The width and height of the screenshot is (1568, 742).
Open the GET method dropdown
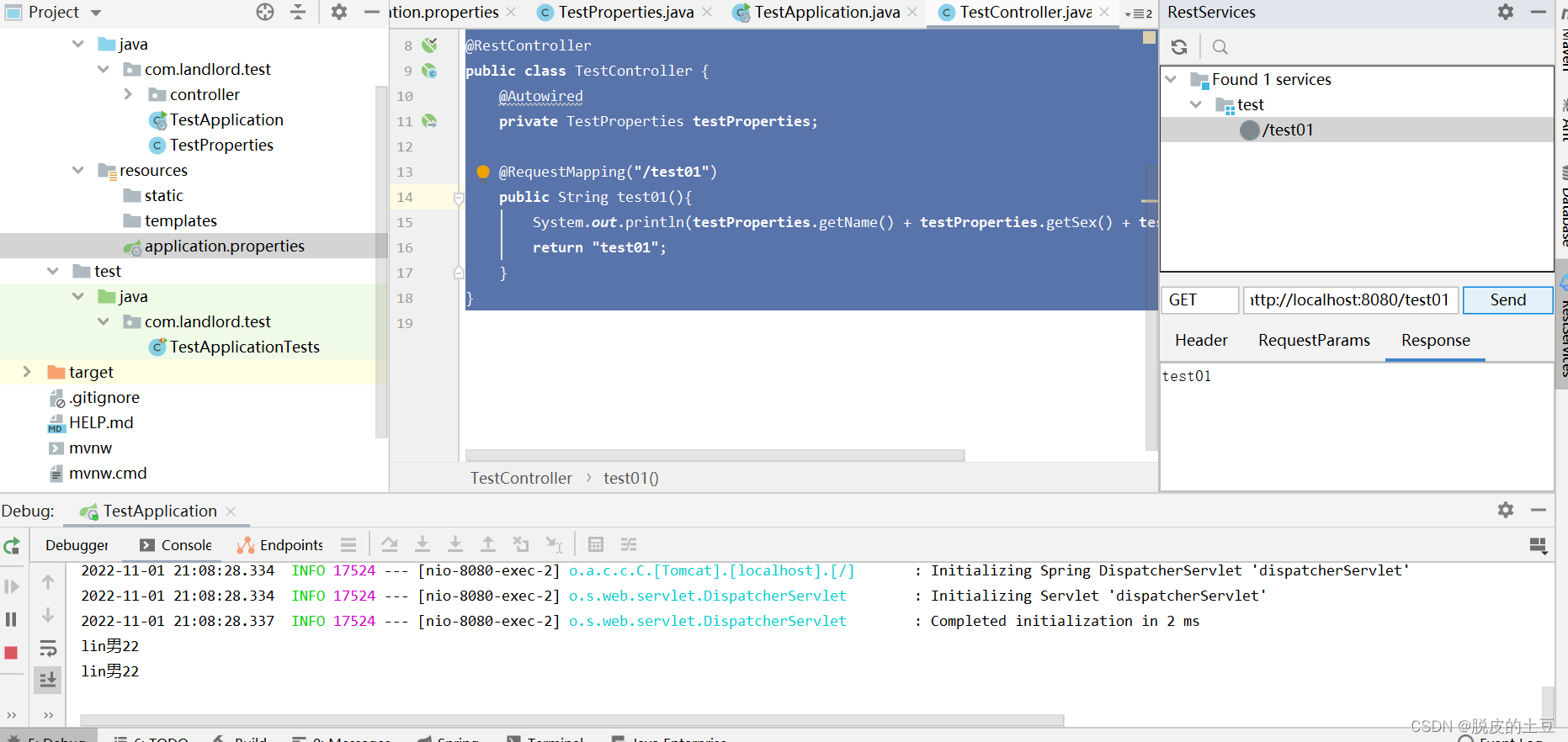click(x=1200, y=300)
